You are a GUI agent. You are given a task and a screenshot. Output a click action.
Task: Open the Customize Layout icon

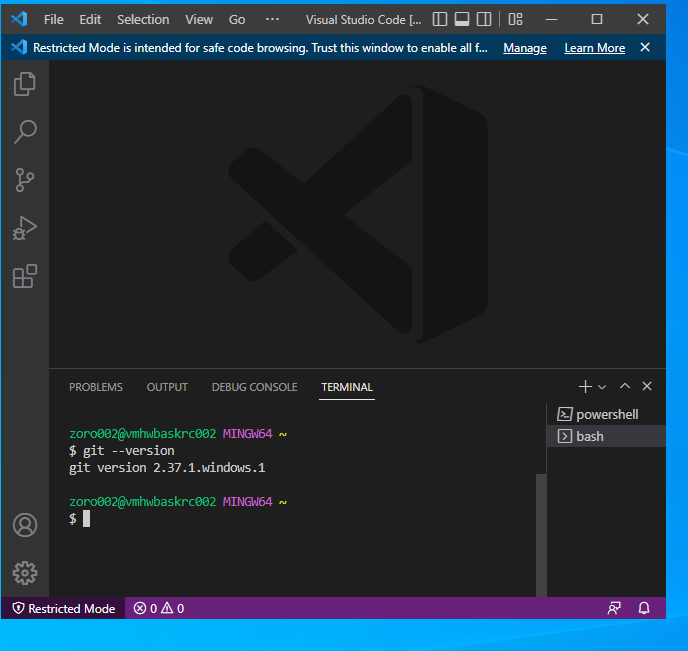pyautogui.click(x=516, y=19)
